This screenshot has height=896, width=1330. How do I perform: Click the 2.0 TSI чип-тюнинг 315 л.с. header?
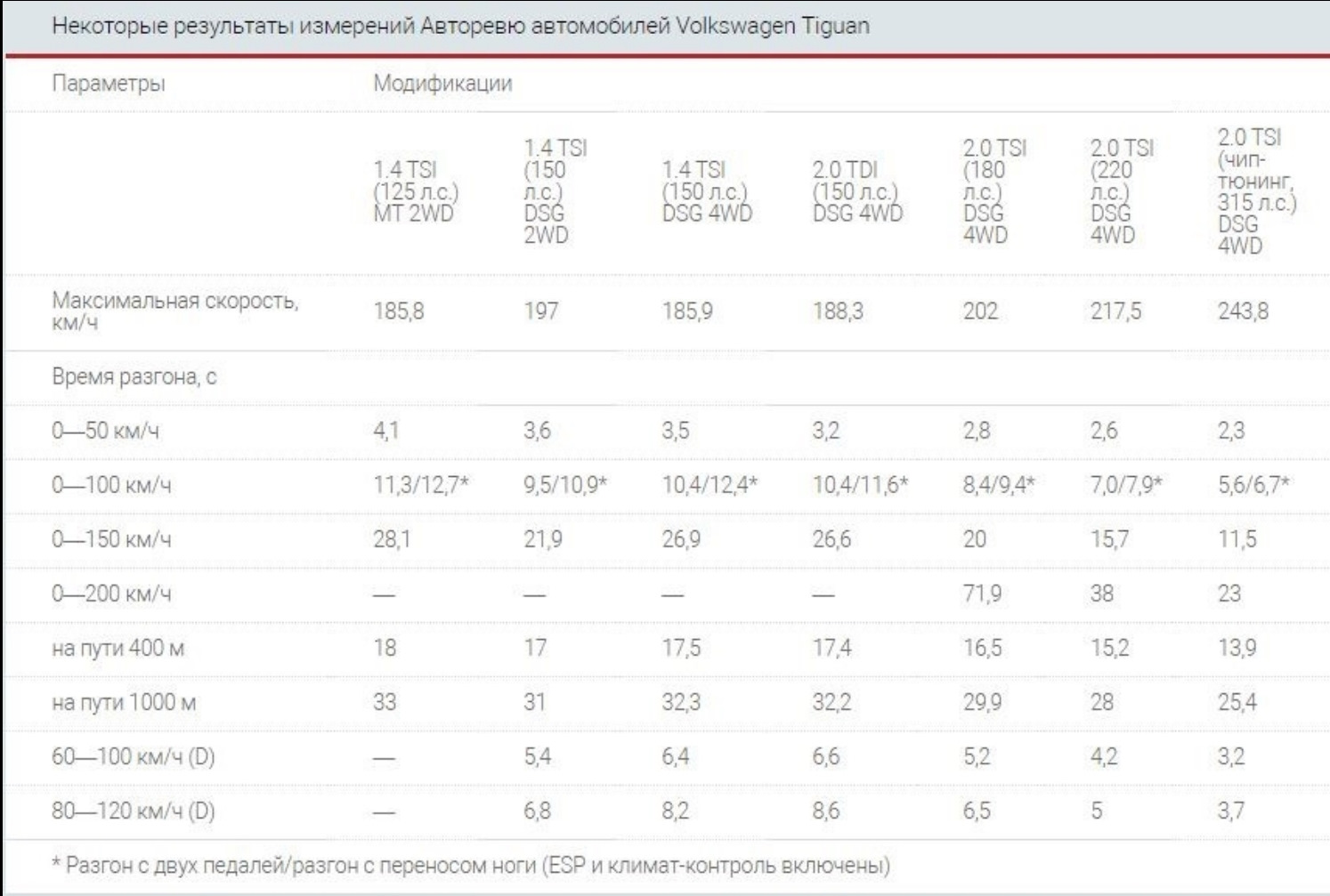pyautogui.click(x=1255, y=191)
